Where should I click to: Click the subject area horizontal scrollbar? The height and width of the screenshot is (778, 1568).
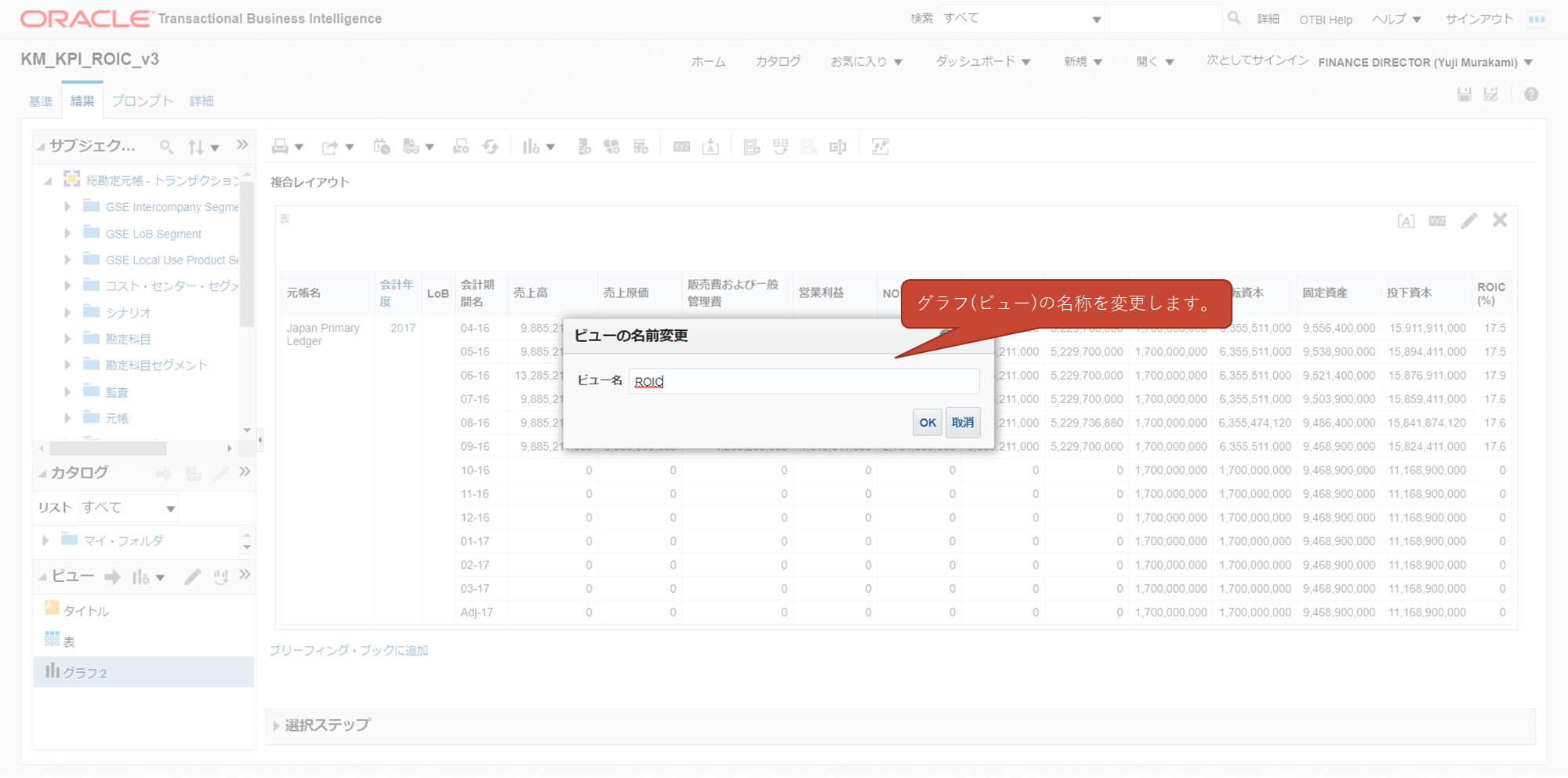point(107,449)
